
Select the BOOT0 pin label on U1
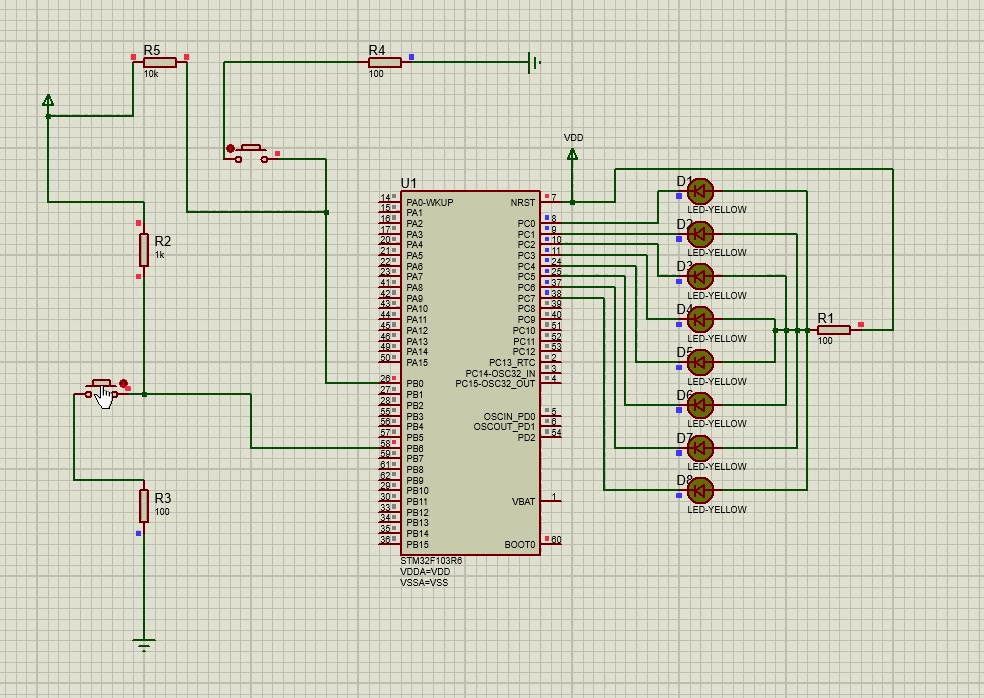point(520,545)
